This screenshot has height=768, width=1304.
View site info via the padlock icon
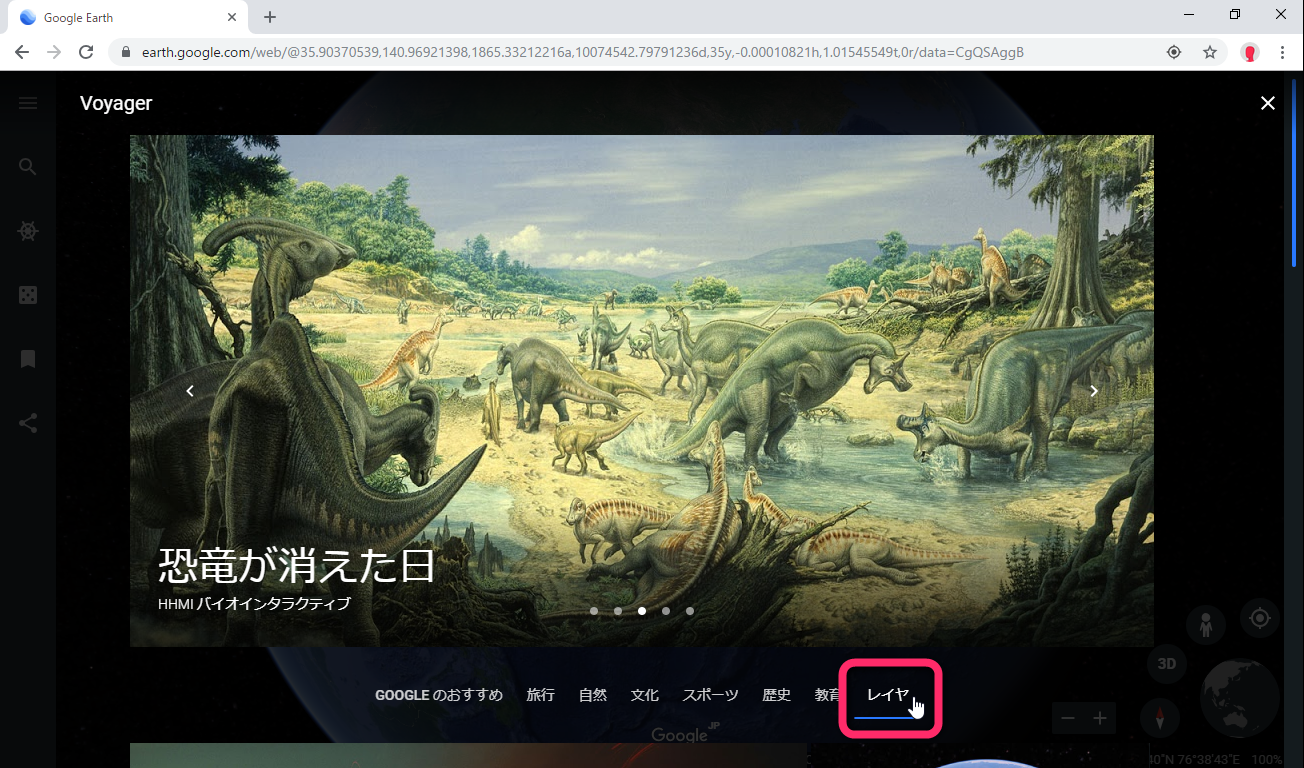[x=126, y=52]
